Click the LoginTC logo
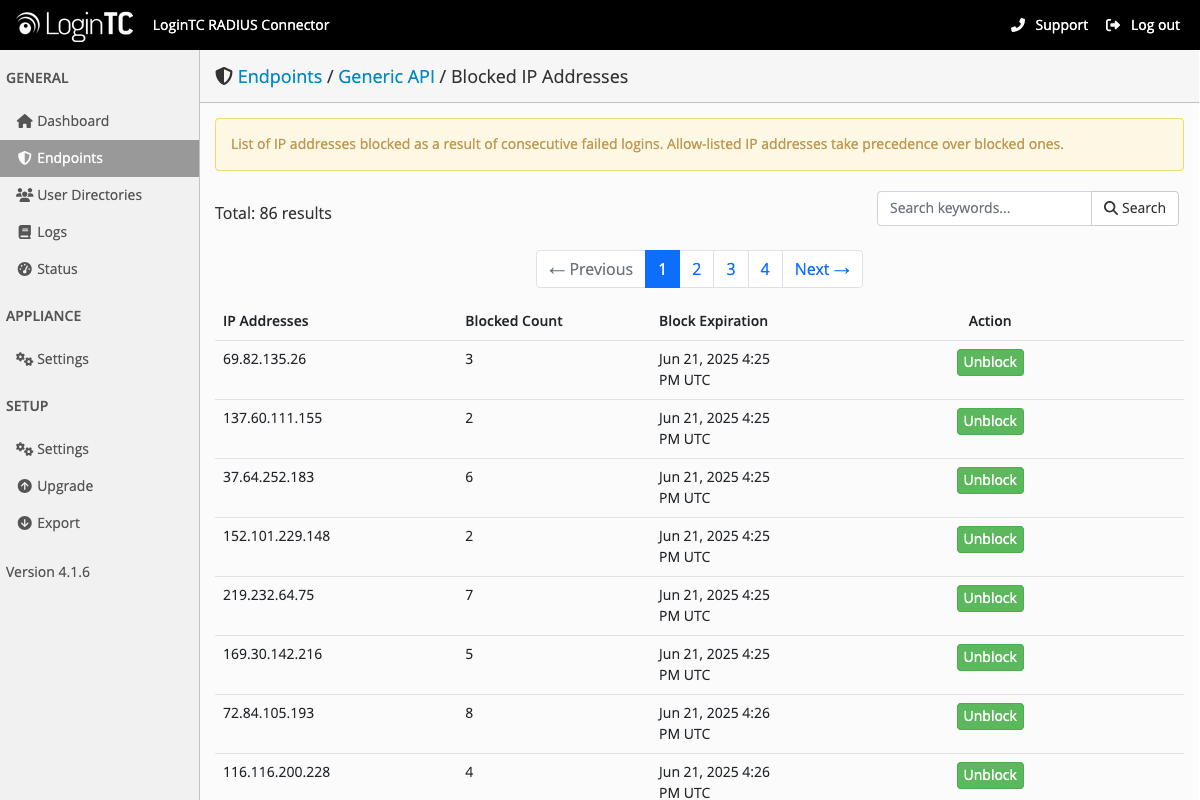This screenshot has width=1200, height=800. point(75,25)
